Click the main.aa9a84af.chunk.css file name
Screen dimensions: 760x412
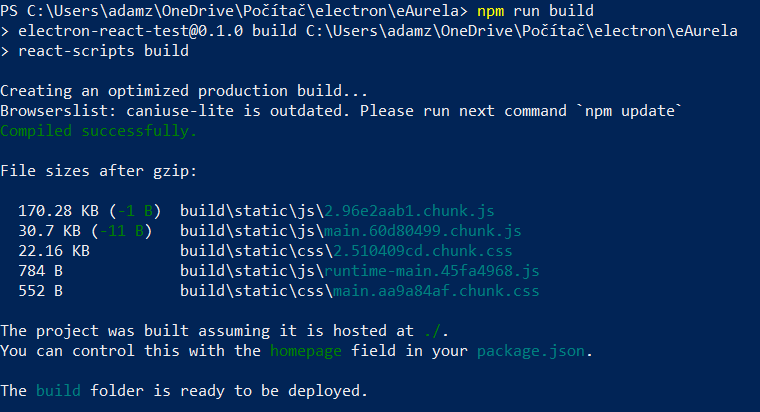436,291
